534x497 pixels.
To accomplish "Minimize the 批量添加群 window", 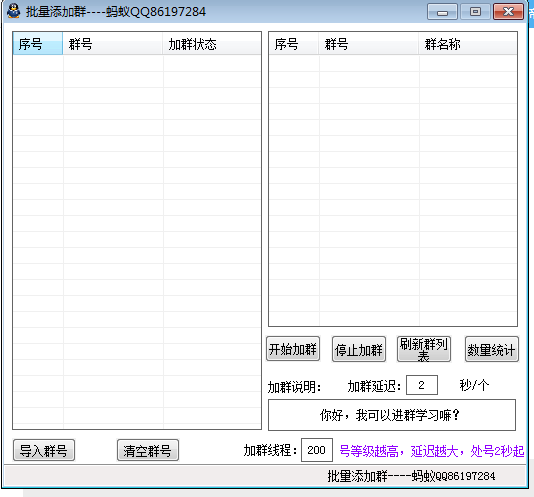I will pos(442,12).
